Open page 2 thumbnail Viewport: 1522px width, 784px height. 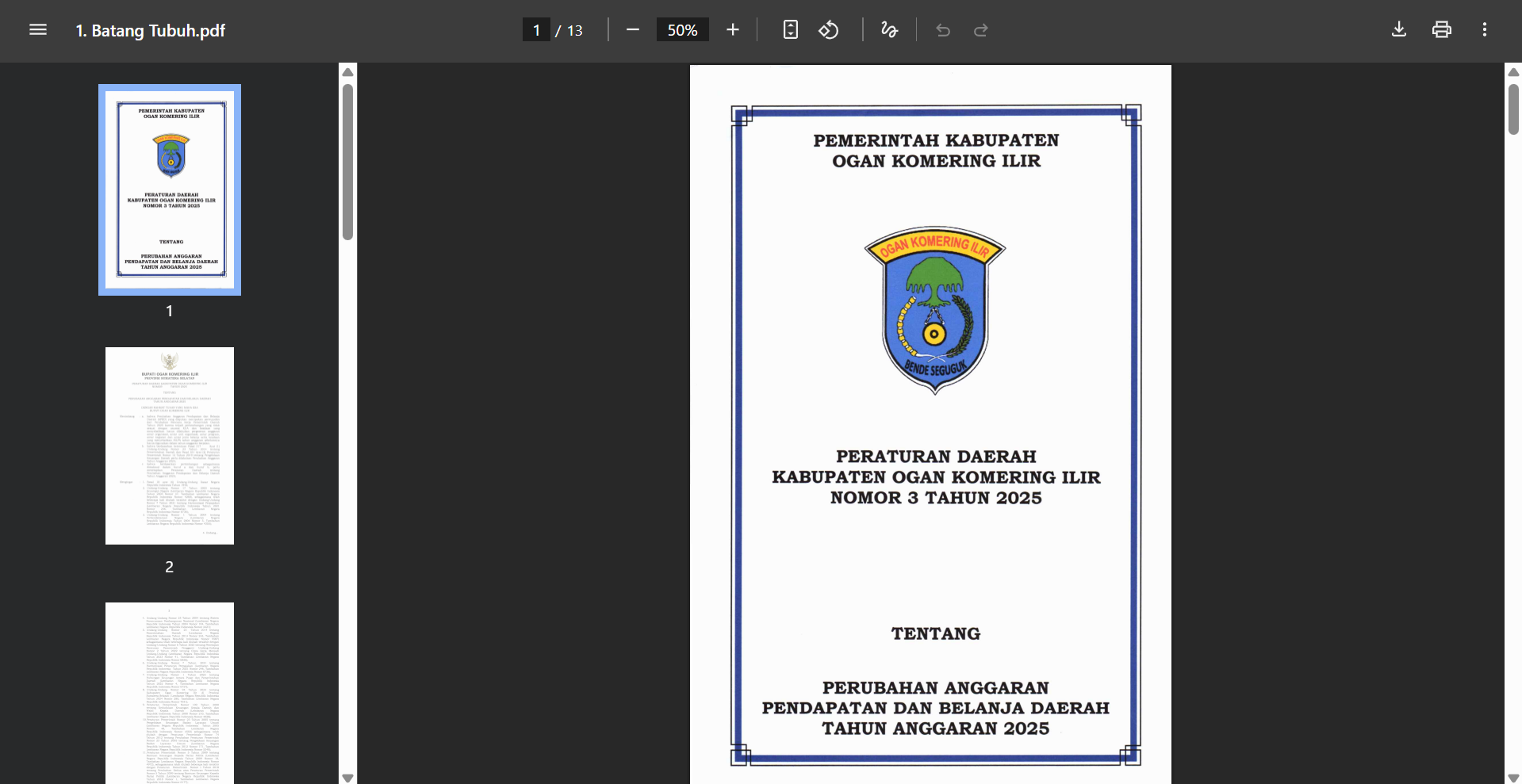point(170,446)
